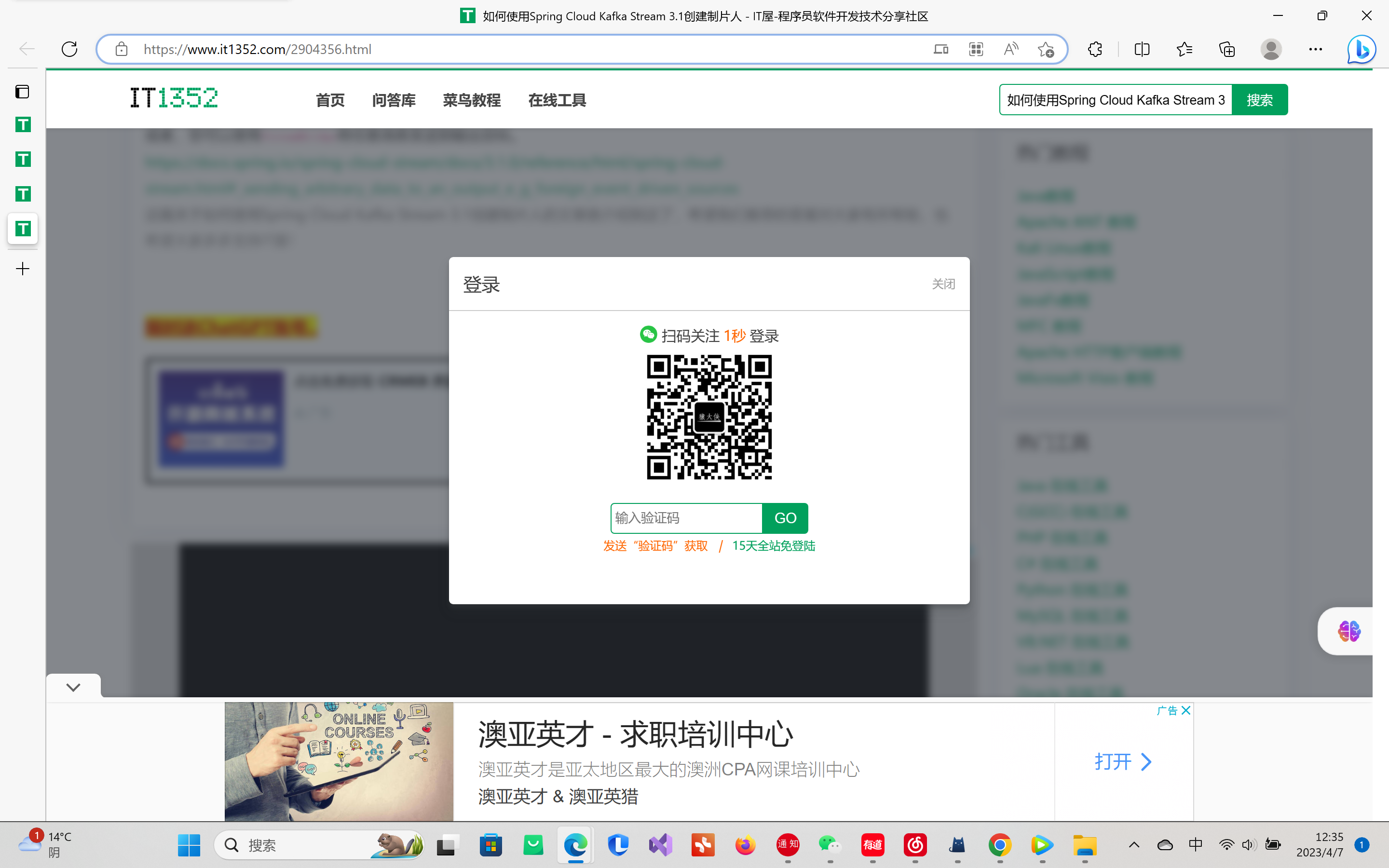Click the read aloud icon
Image resolution: width=1389 pixels, height=868 pixels.
pyautogui.click(x=1011, y=49)
